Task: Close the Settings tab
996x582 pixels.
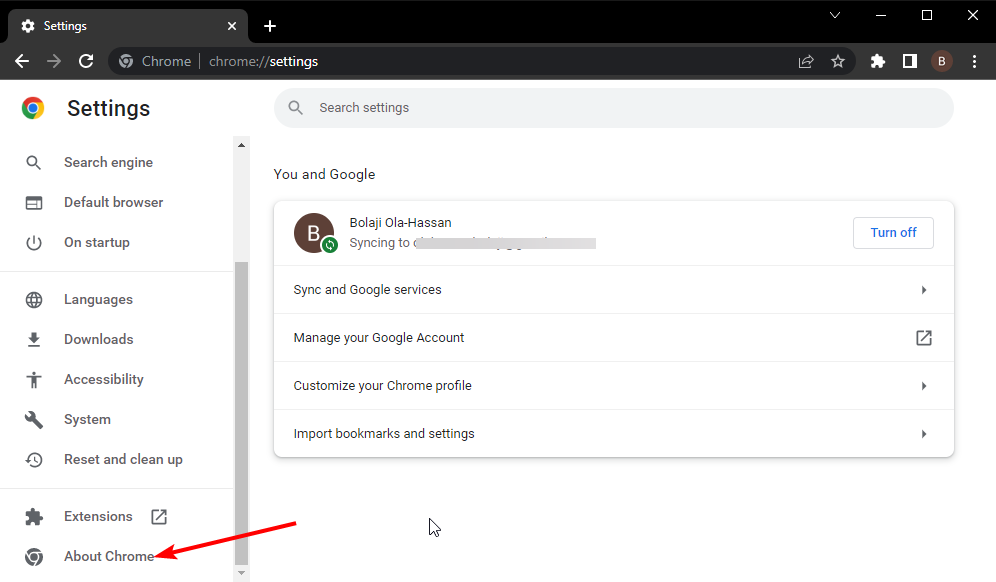Action: [232, 26]
